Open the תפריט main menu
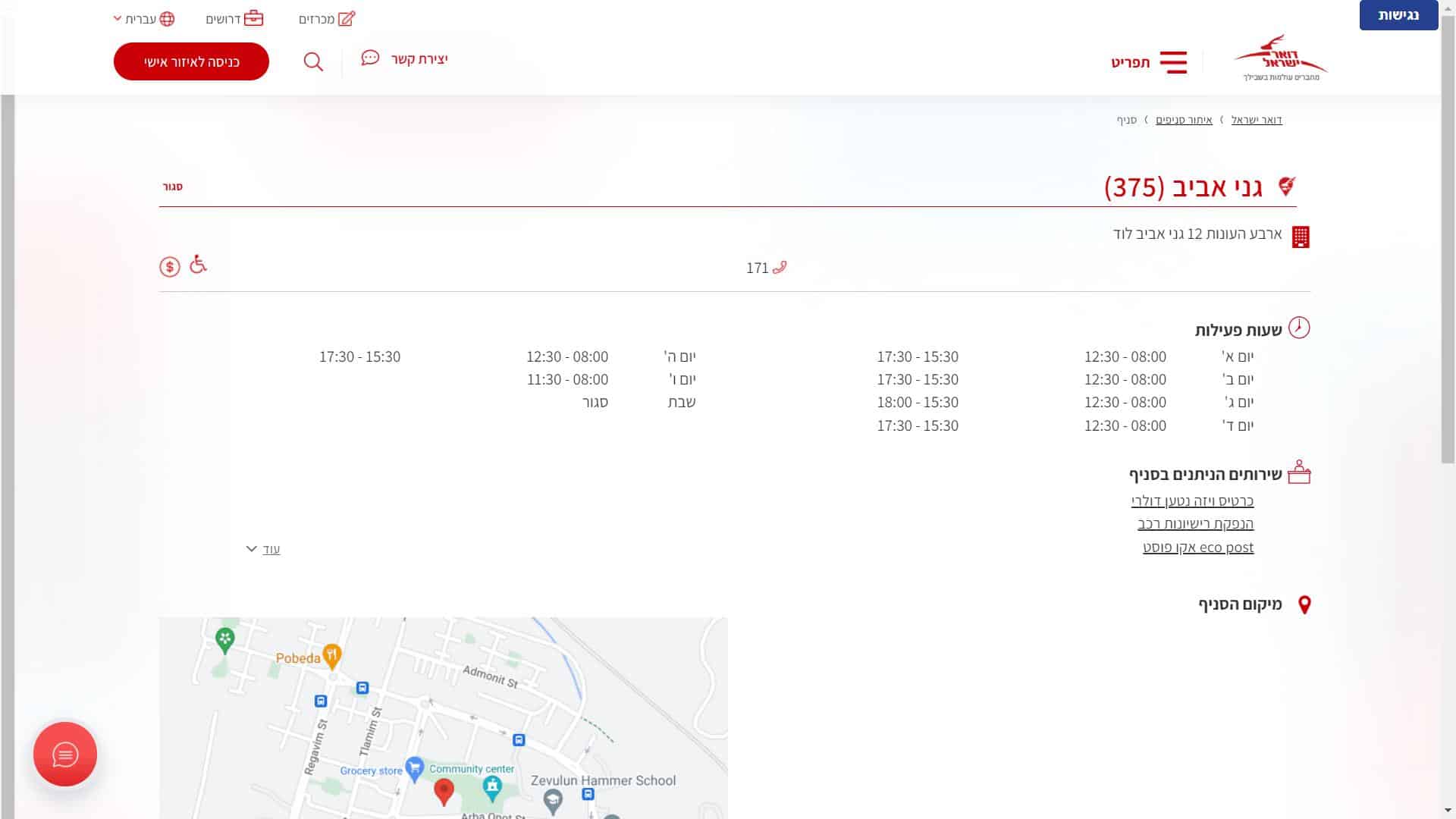 (x=1131, y=62)
